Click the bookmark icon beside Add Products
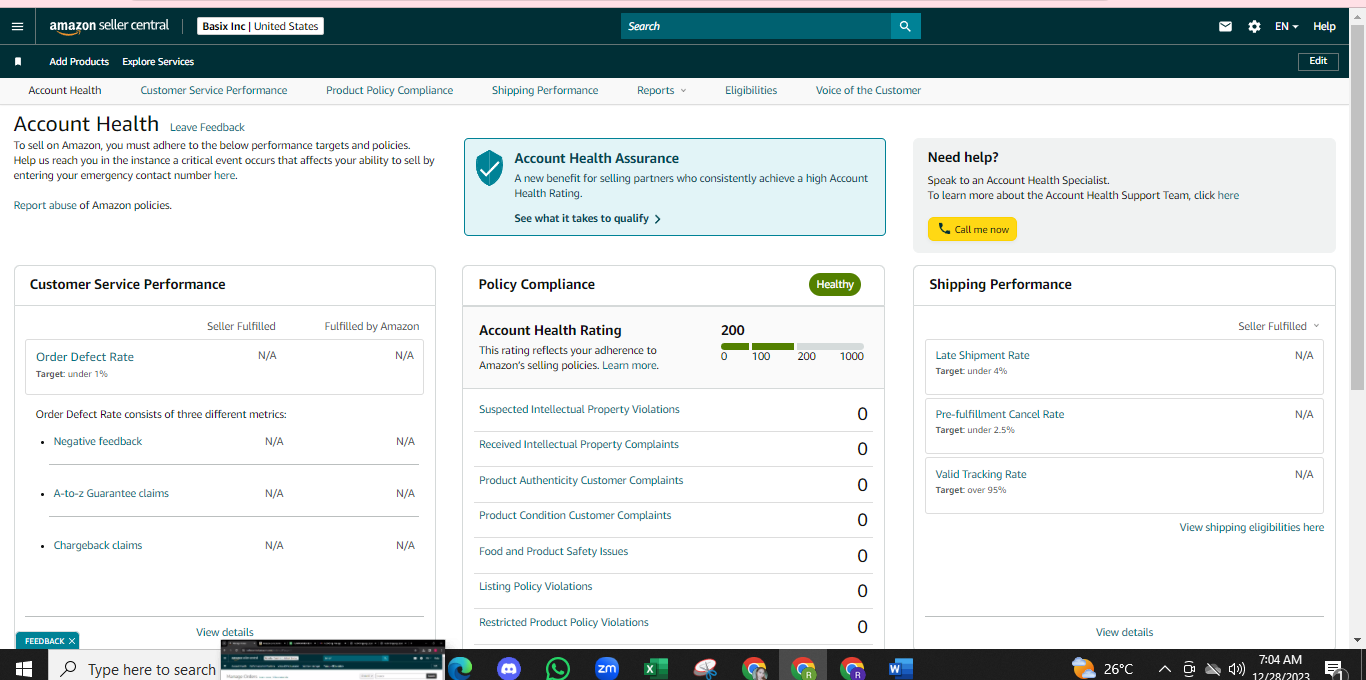The width and height of the screenshot is (1366, 680). point(18,62)
